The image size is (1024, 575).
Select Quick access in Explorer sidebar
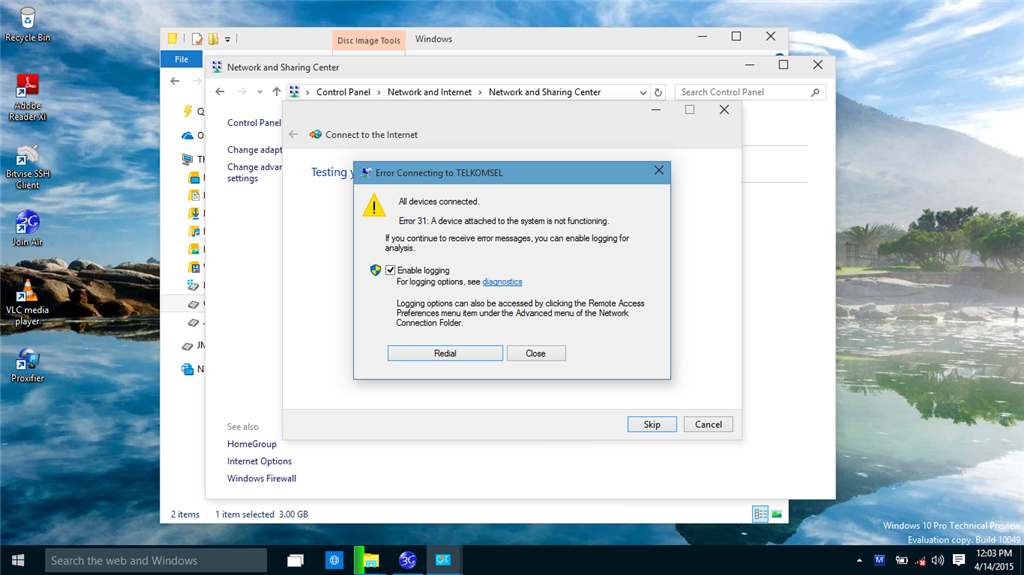pos(193,112)
